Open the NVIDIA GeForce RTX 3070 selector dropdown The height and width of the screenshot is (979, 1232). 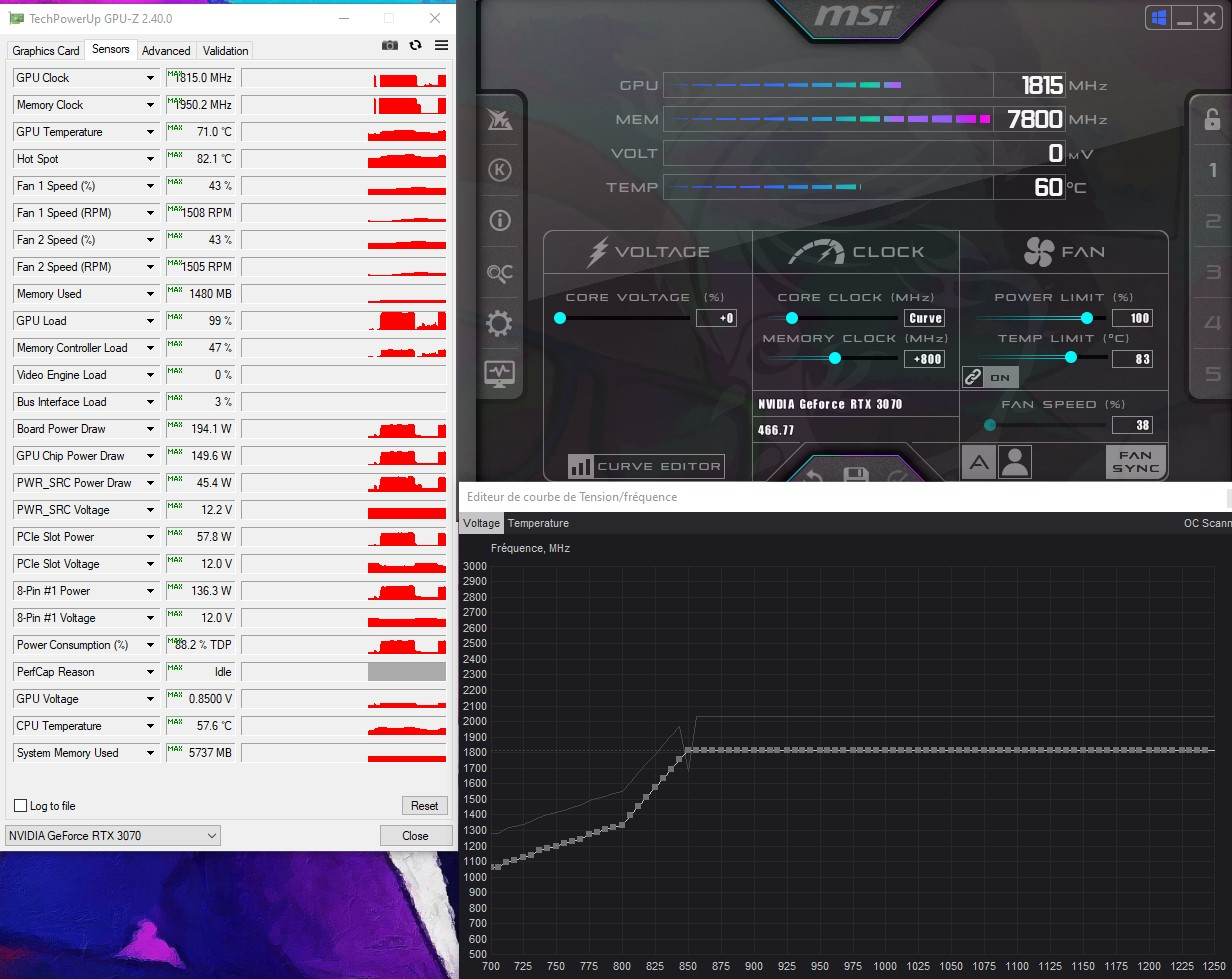coord(113,836)
